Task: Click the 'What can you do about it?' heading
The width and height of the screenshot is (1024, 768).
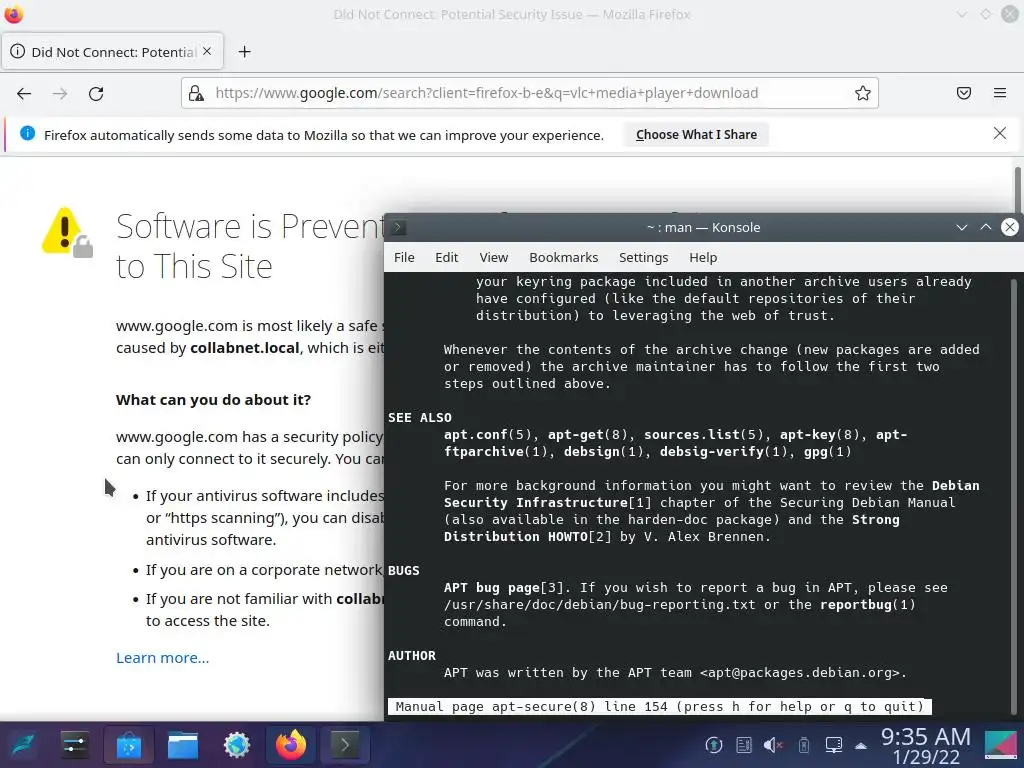Action: 214,400
